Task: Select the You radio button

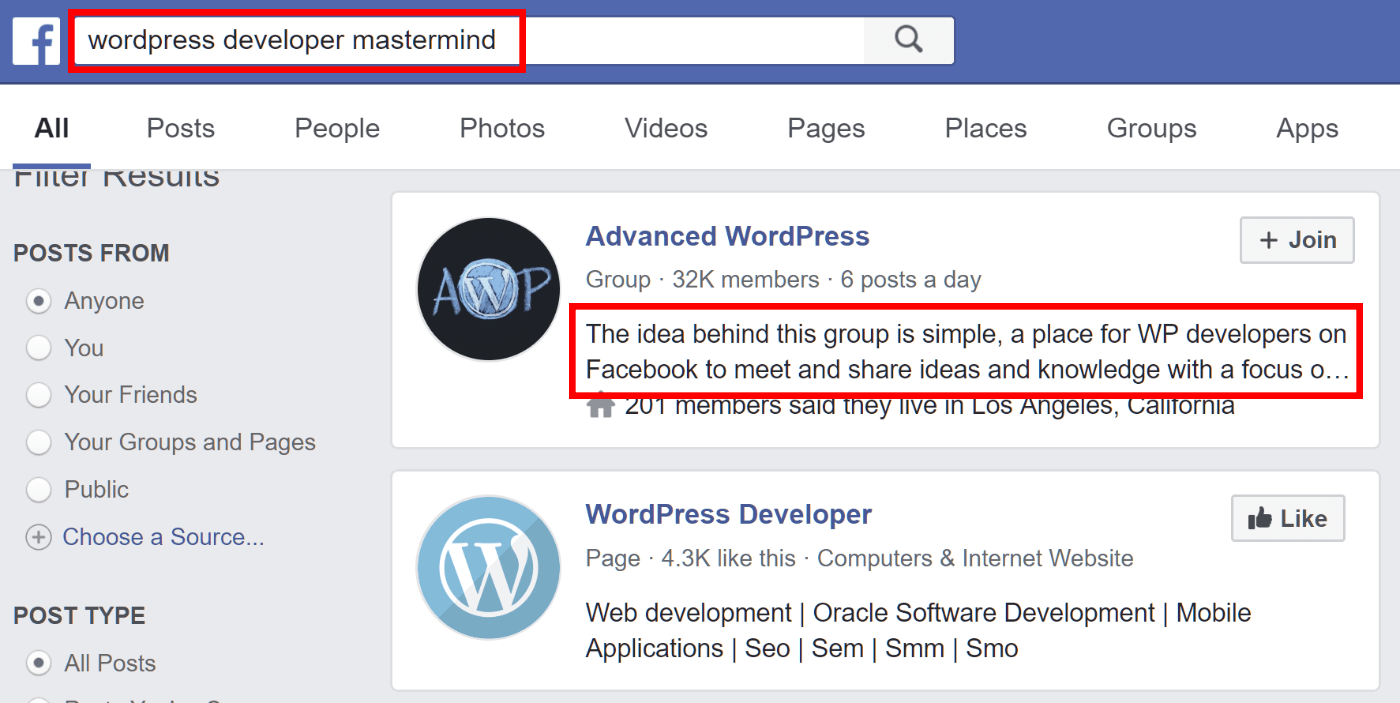Action: click(x=38, y=348)
